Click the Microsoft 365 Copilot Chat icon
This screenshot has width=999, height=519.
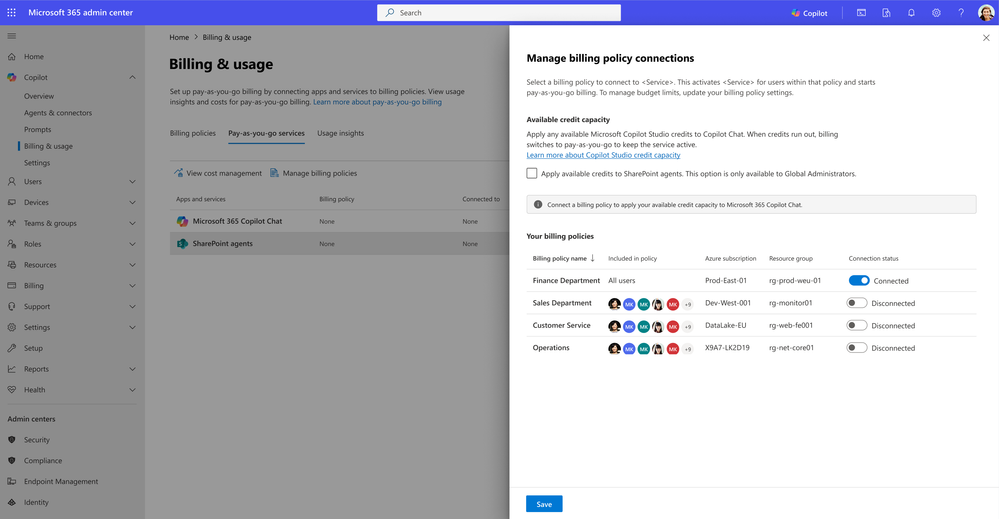182,221
